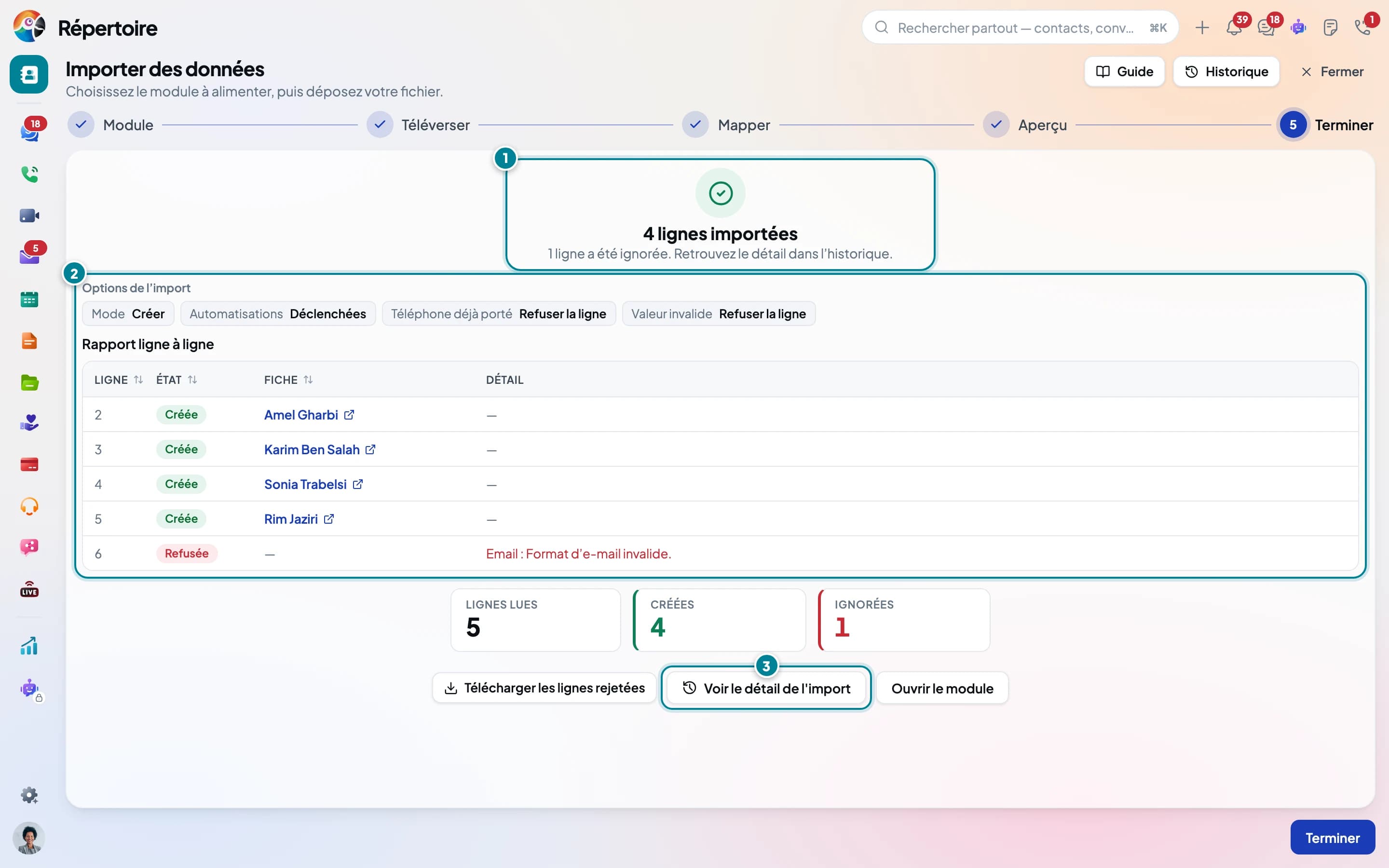The height and width of the screenshot is (868, 1389).
Task: Go to the Module step
Action: (111, 124)
